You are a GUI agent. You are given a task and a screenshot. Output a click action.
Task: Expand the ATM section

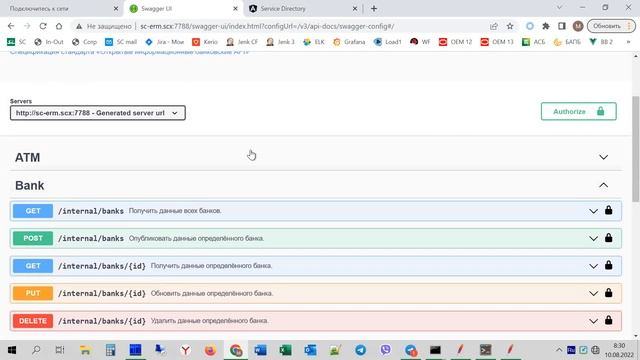[603, 157]
